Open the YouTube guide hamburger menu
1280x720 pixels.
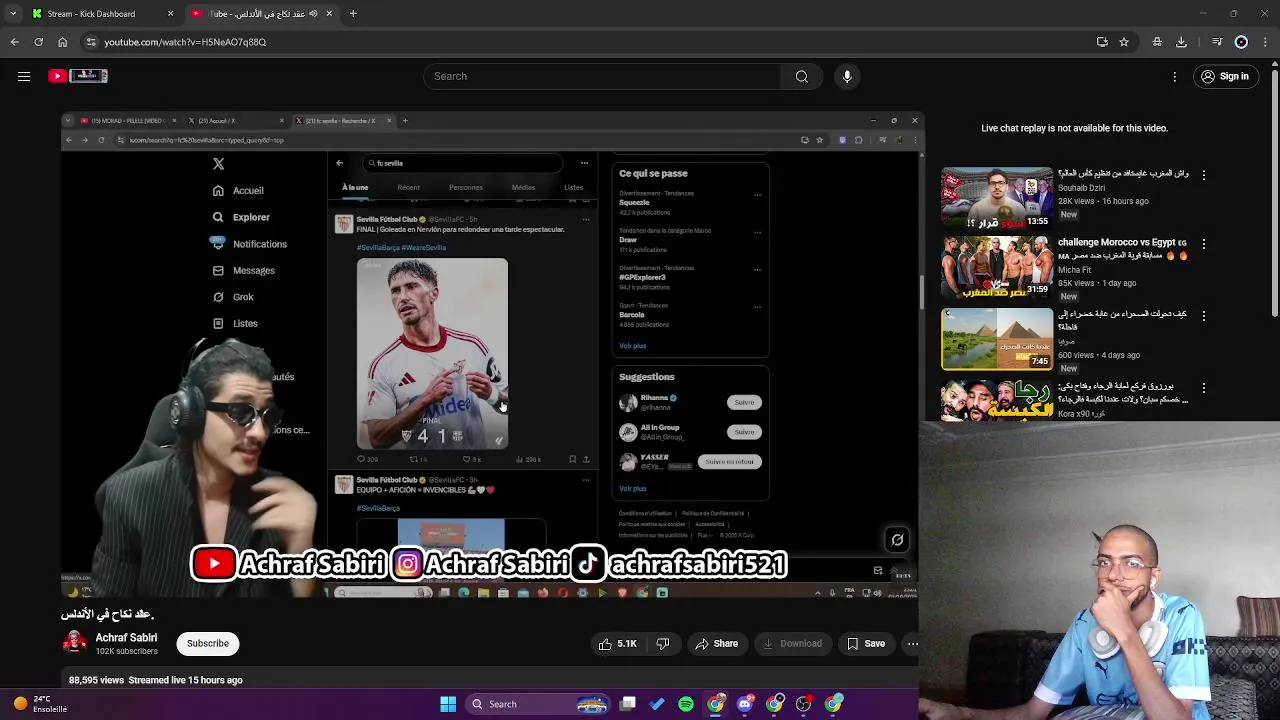pyautogui.click(x=24, y=76)
